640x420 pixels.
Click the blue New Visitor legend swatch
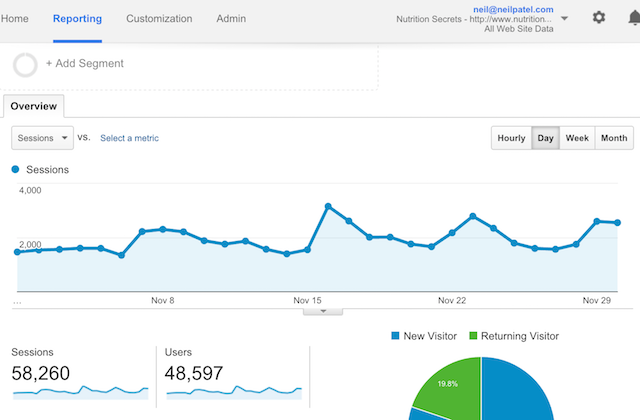tap(395, 336)
